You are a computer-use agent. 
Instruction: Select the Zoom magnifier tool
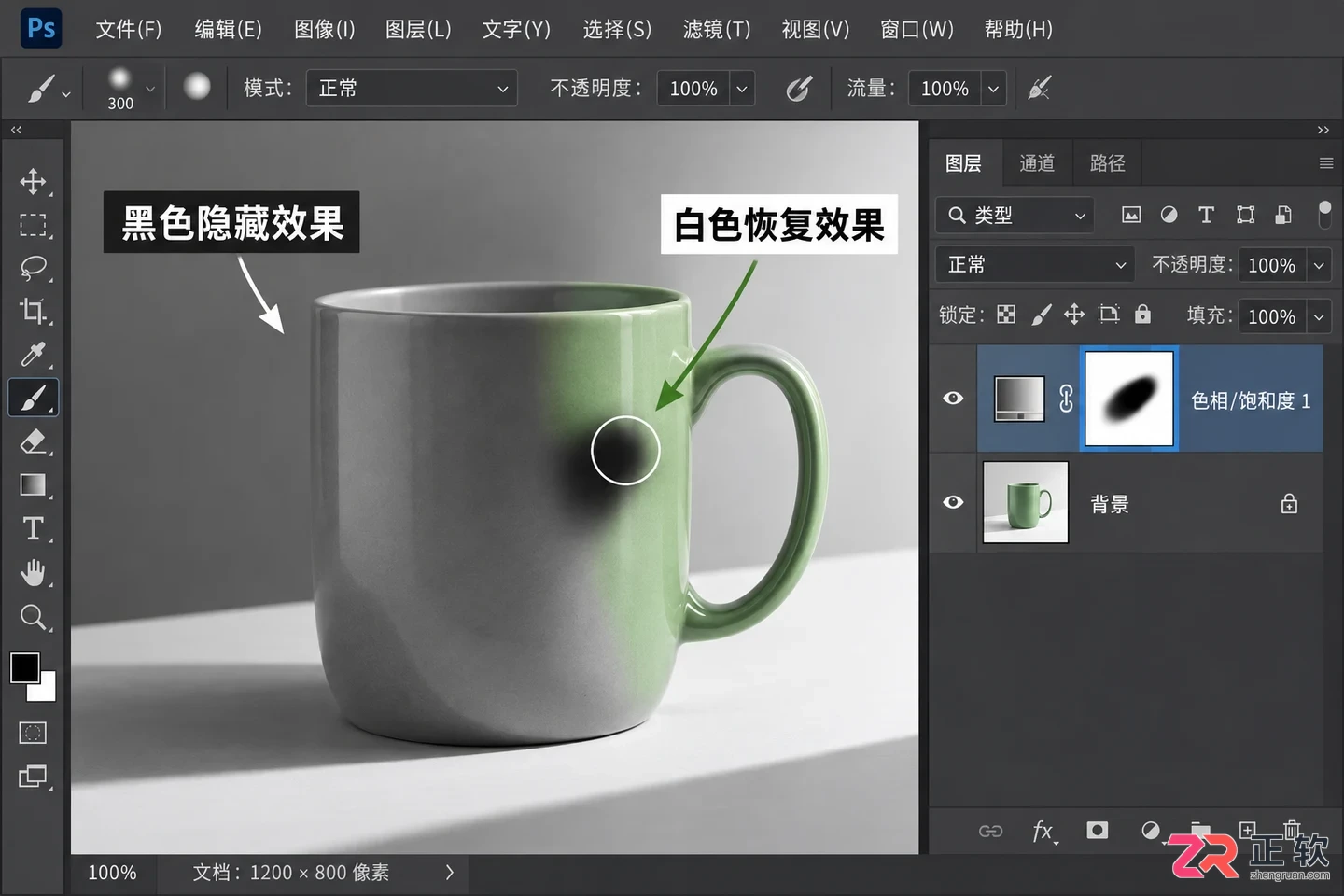tap(34, 617)
